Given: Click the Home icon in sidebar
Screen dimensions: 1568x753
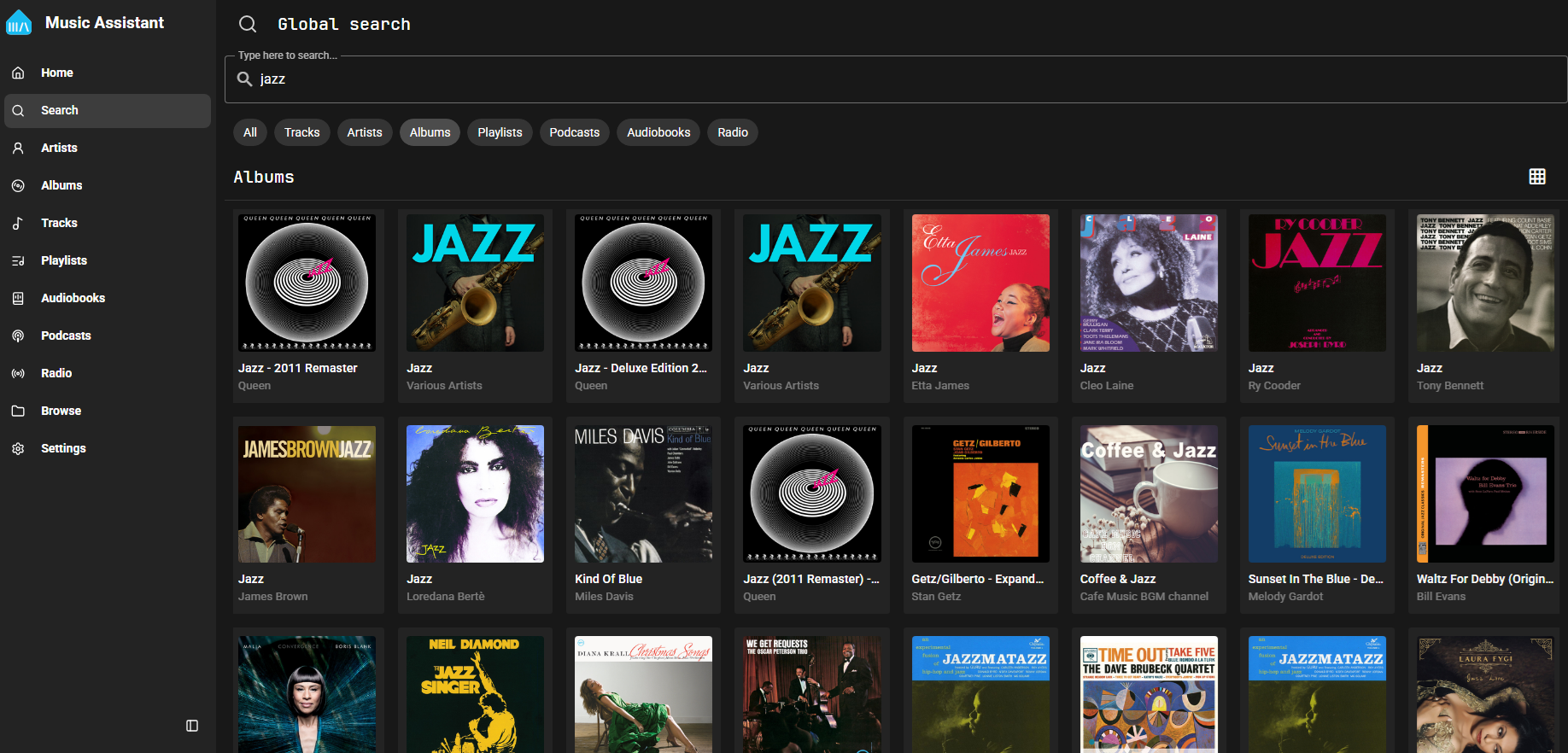Looking at the screenshot, I should [x=18, y=73].
